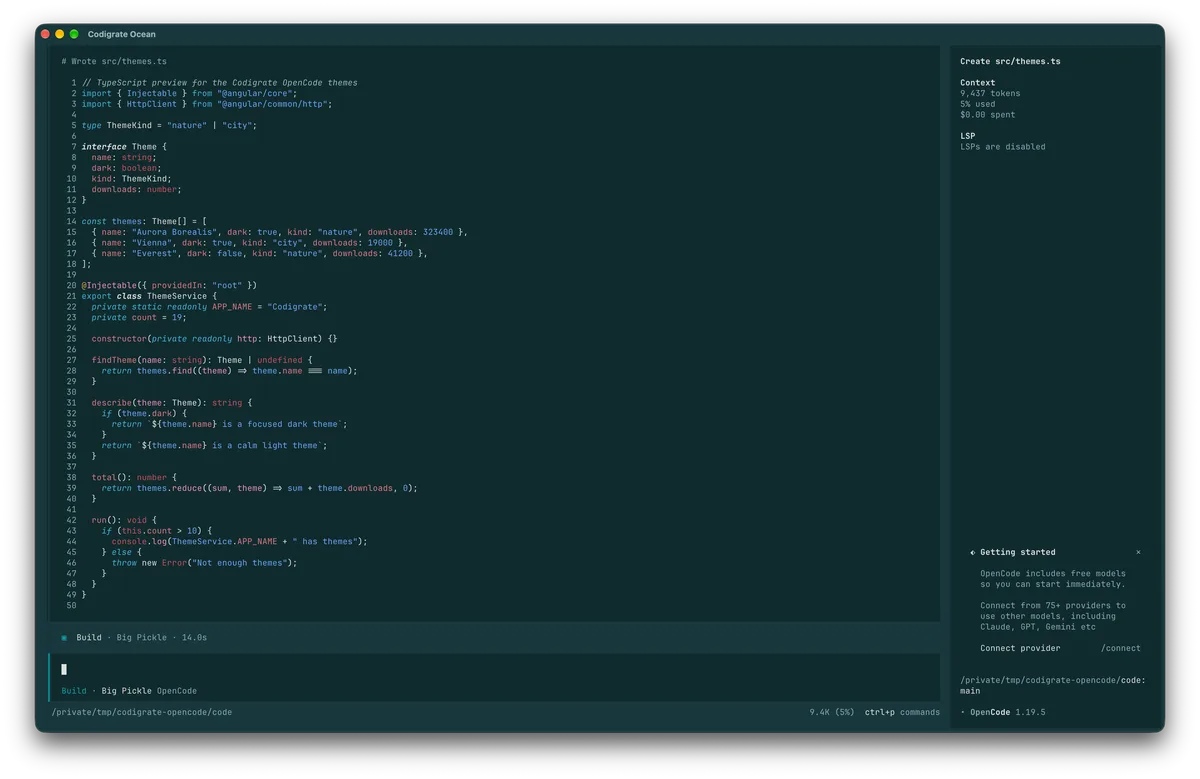Click the 'Everest' theme entry line
The image size is (1200, 779).
pyautogui.click(x=260, y=254)
